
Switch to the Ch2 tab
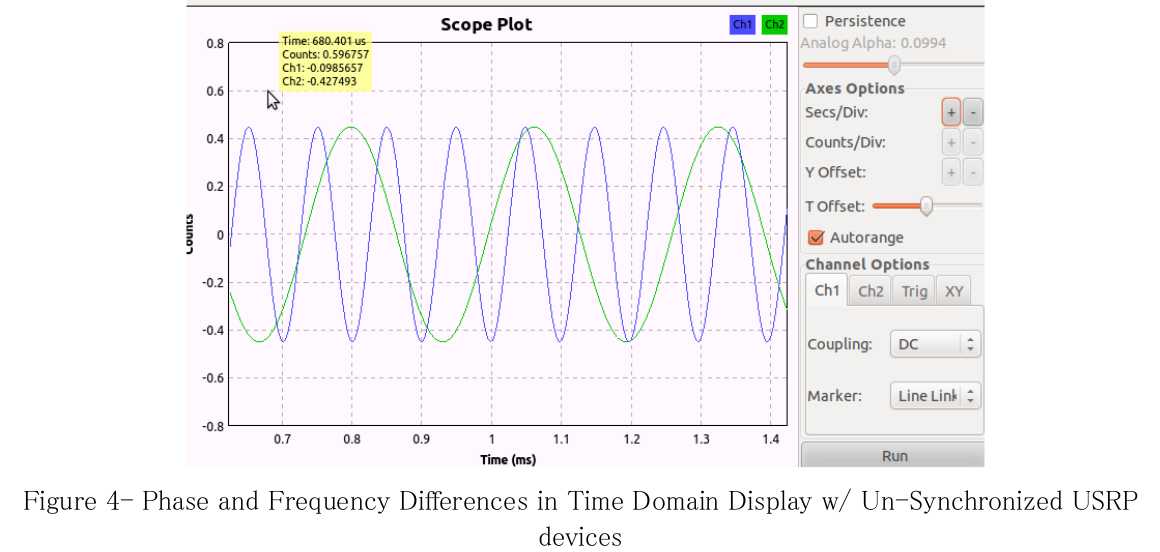871,291
